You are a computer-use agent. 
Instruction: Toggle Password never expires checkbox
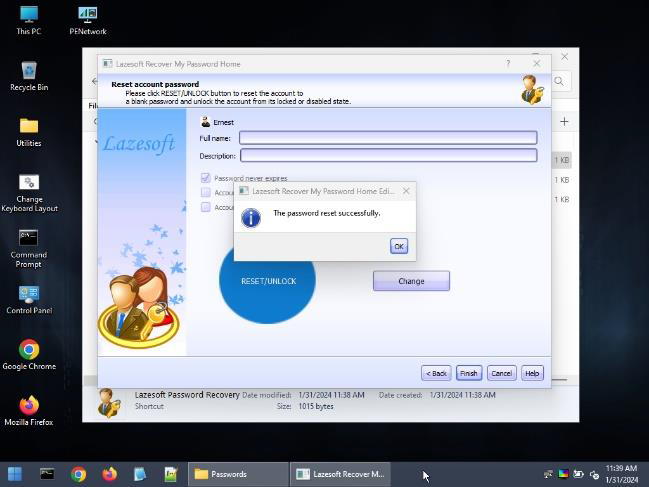205,178
